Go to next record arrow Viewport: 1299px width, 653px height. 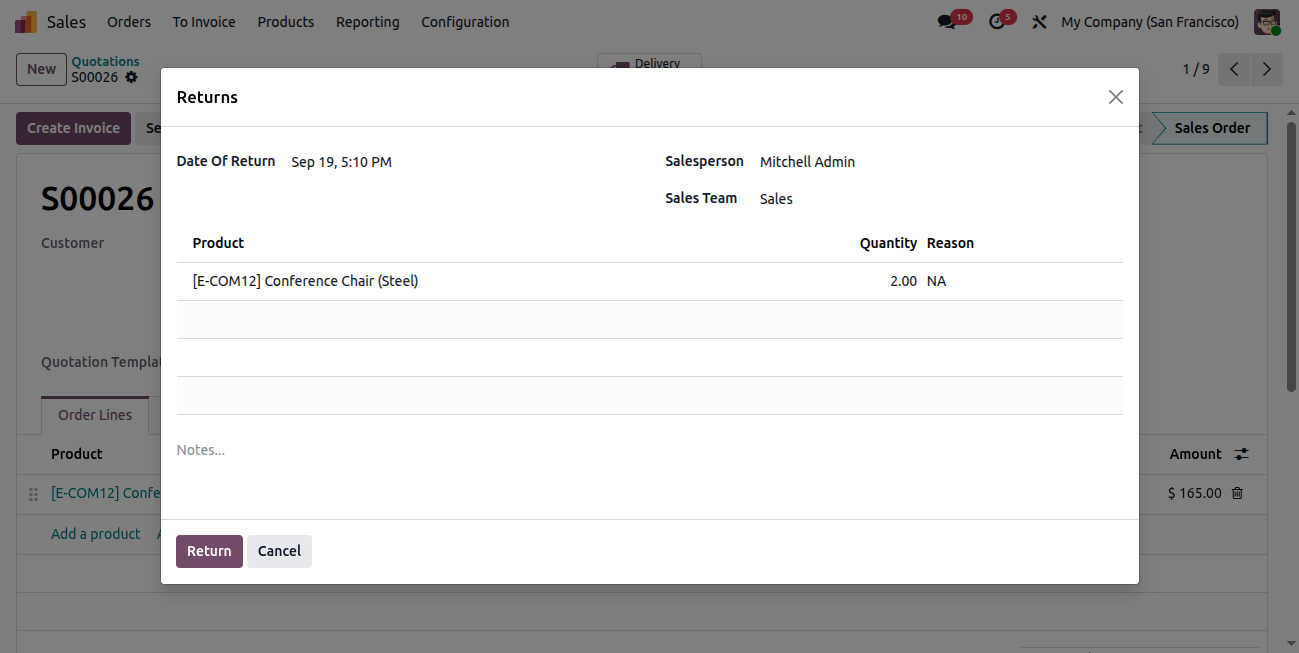(1267, 69)
